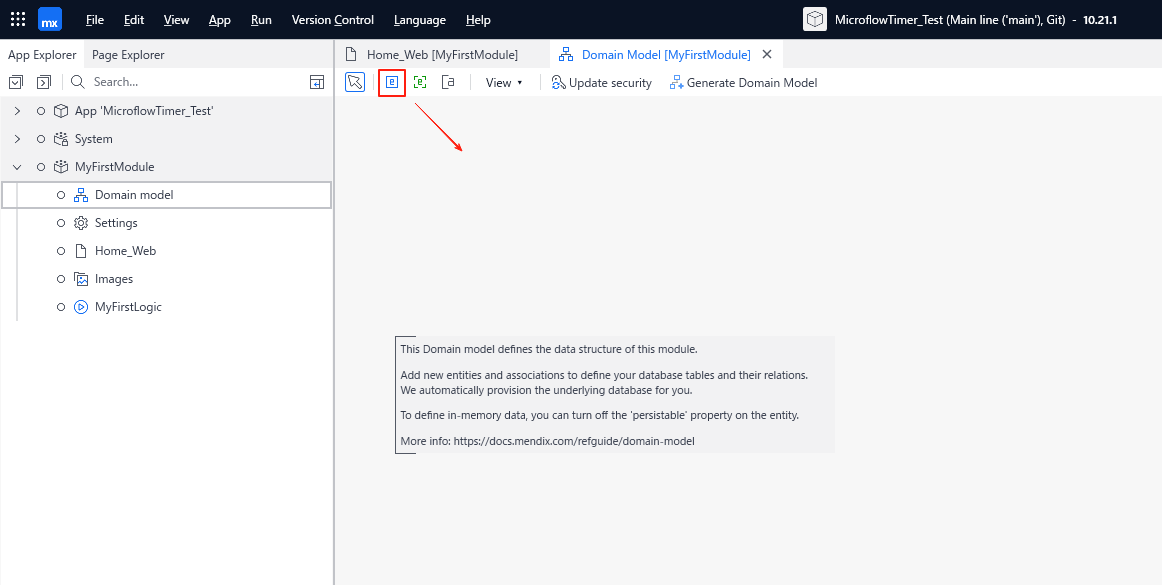The height and width of the screenshot is (585, 1162).
Task: Select the Annotation tool
Action: (x=448, y=82)
